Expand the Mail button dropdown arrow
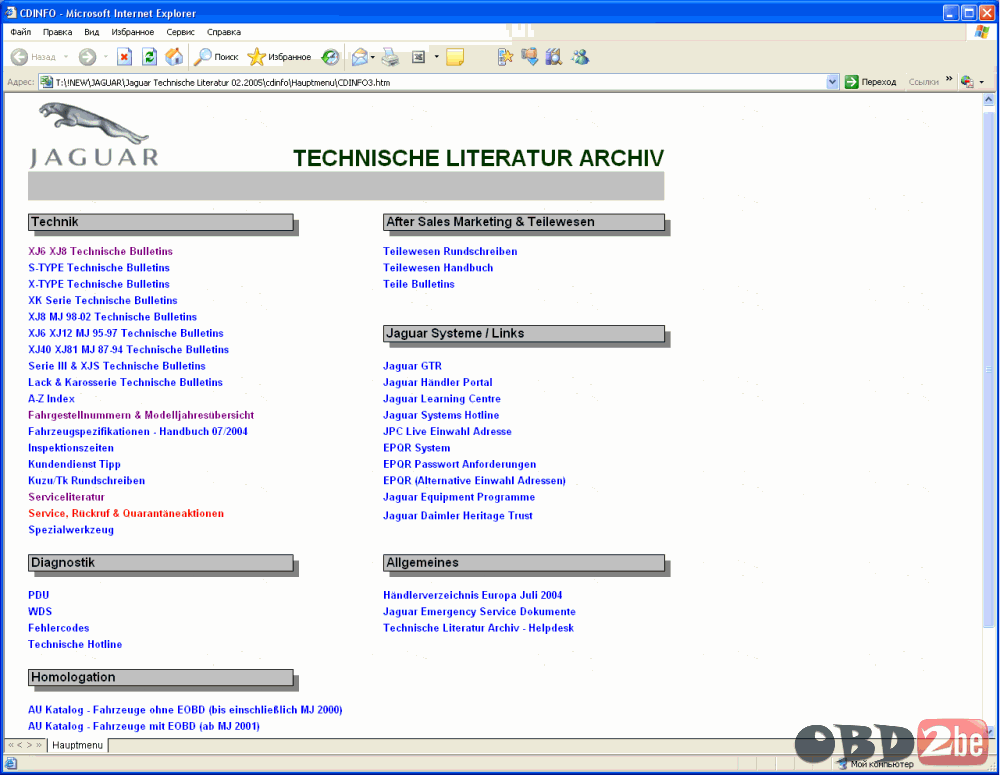Viewport: 1000px width, 775px height. tap(372, 57)
